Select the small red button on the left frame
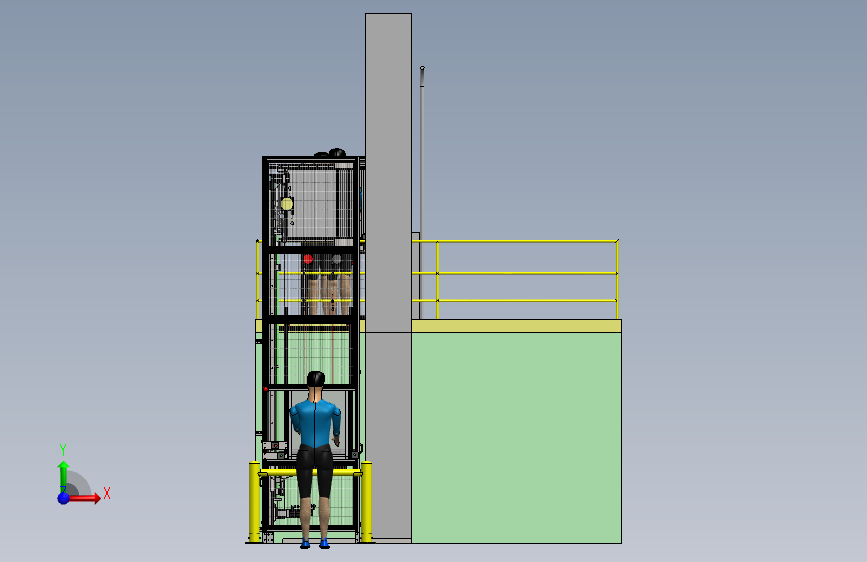Image resolution: width=867 pixels, height=562 pixels. pos(265,389)
